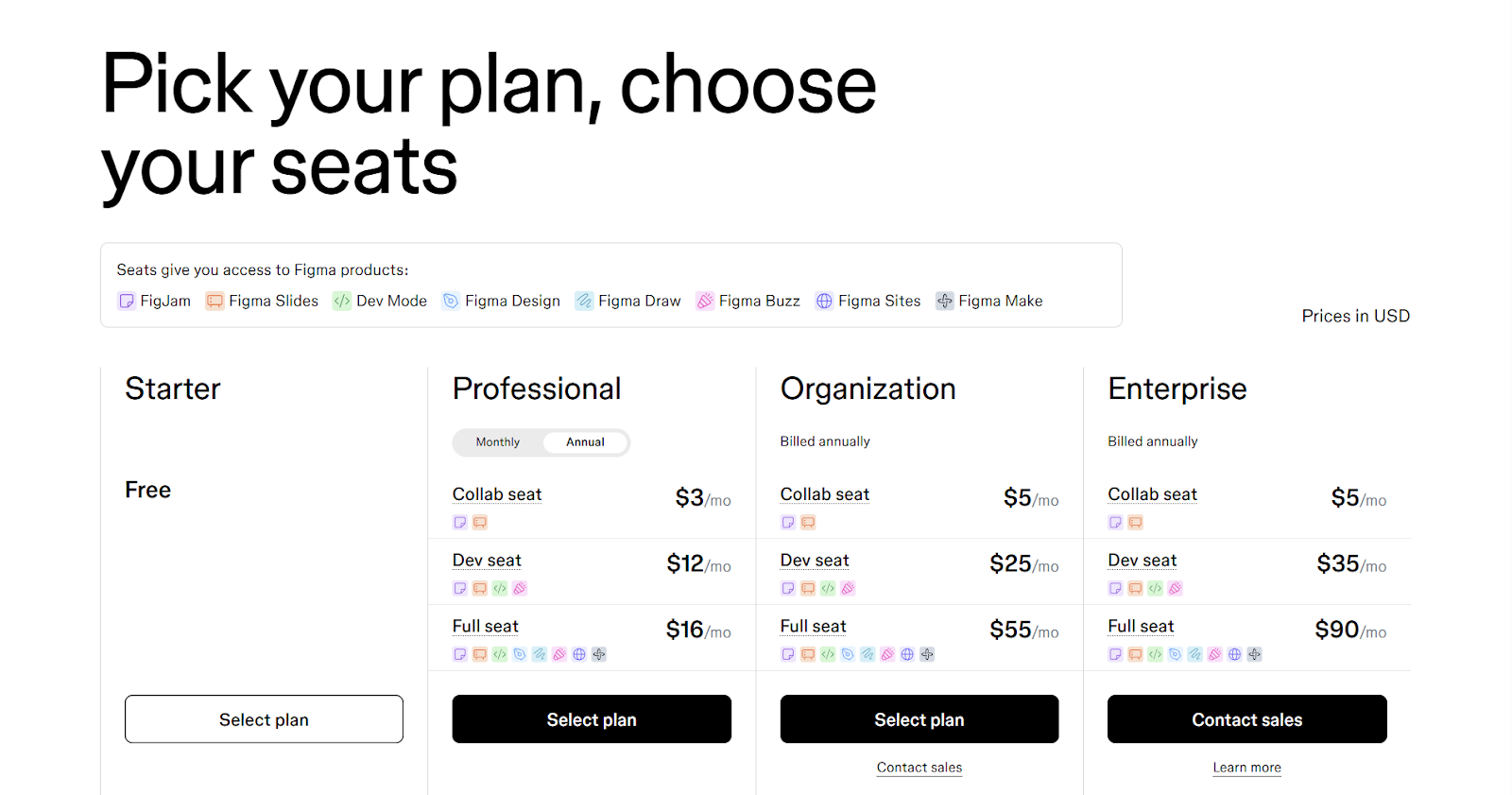Click the Figma Draw icon
The image size is (1512, 795).
[x=584, y=302]
